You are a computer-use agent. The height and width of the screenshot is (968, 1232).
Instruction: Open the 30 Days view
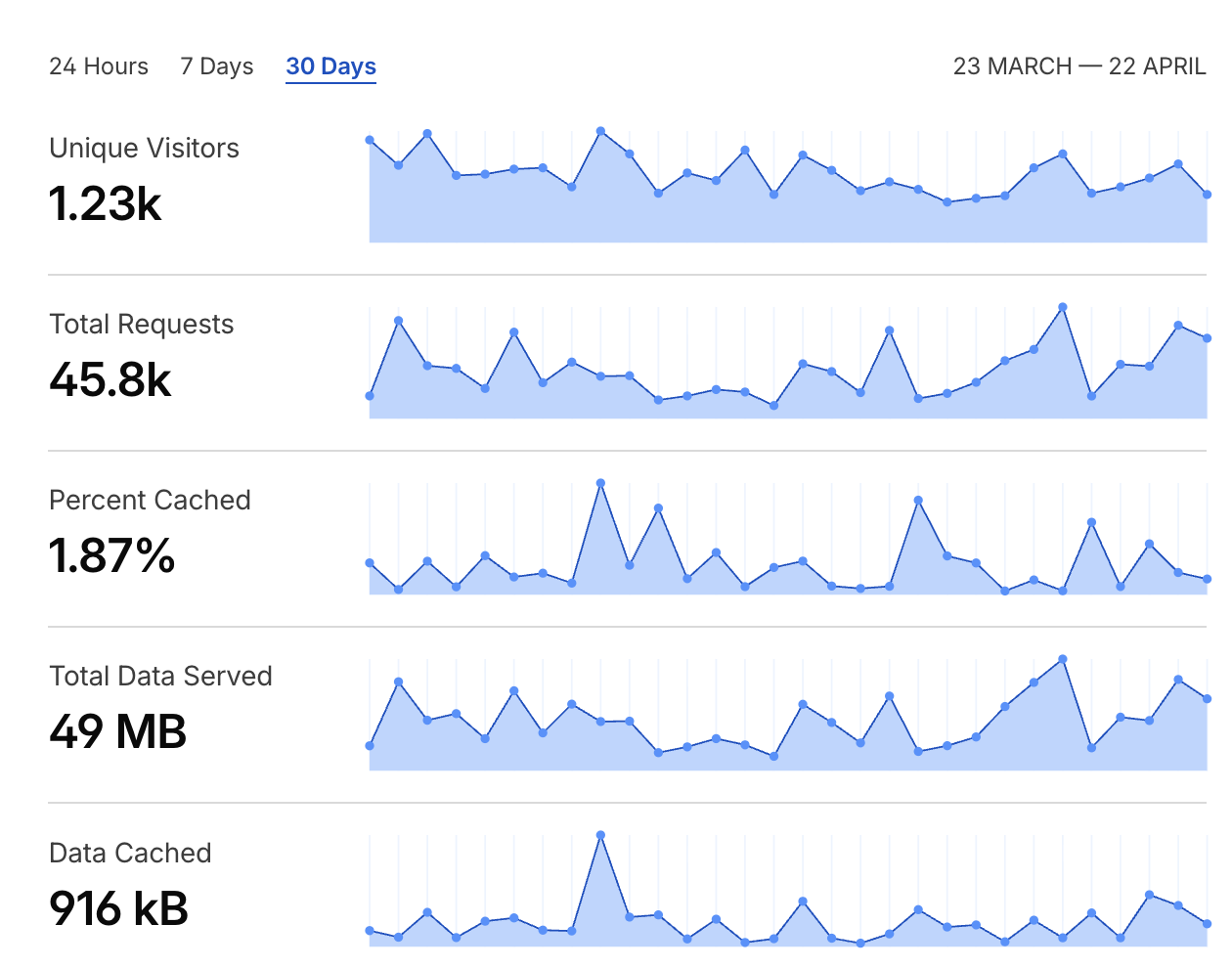(330, 66)
